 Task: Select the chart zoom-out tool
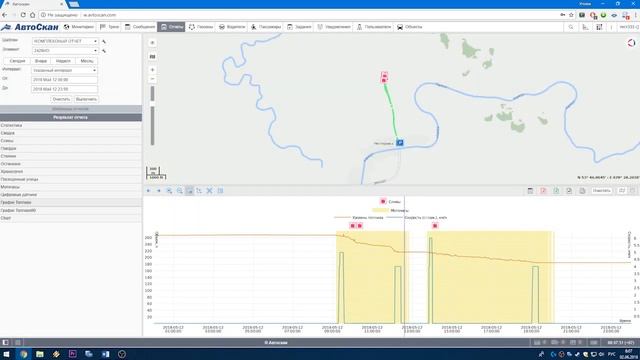click(x=180, y=191)
